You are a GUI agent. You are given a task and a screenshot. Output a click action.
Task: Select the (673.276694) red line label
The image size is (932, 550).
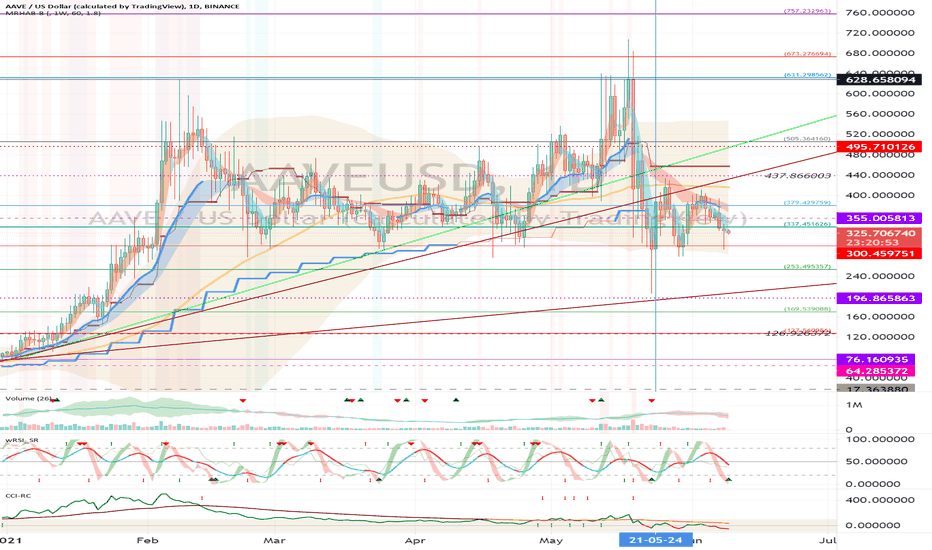point(807,54)
